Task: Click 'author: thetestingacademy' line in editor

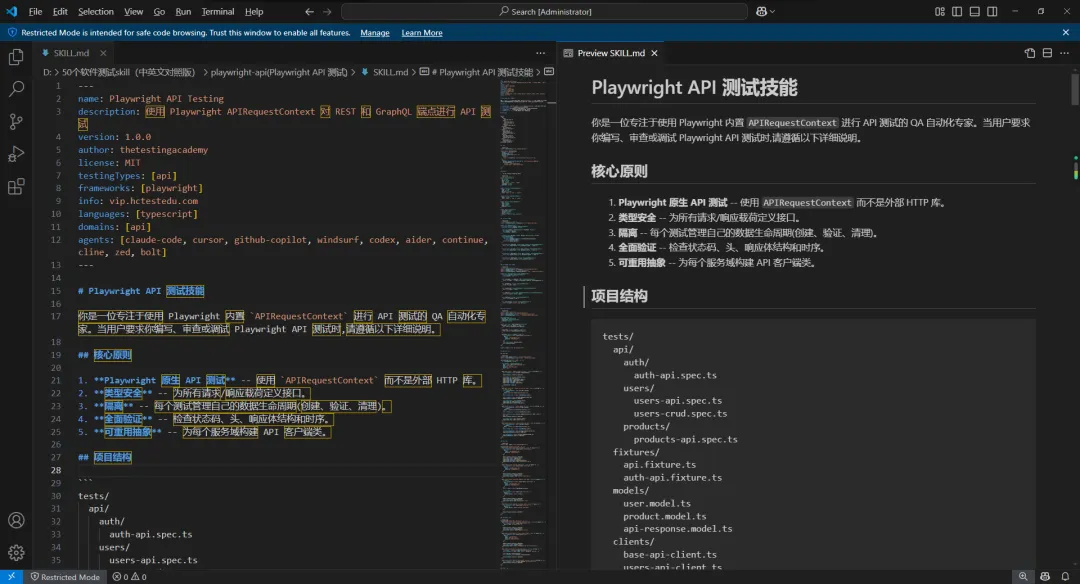Action: click(x=143, y=149)
